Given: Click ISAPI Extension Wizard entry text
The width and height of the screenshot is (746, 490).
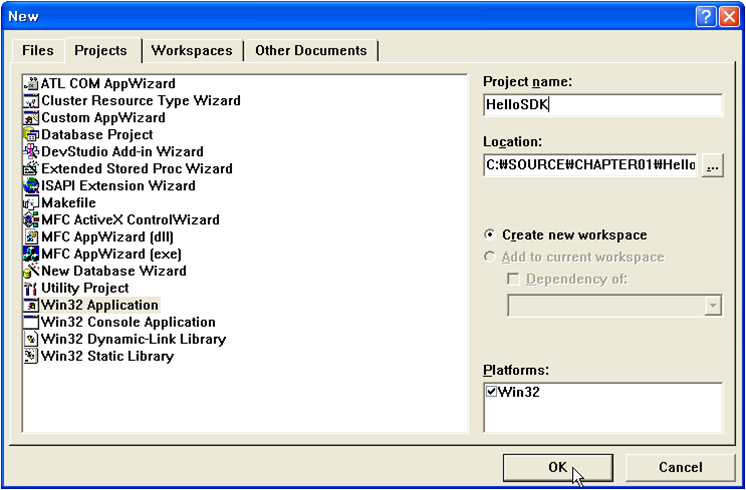Looking at the screenshot, I should pyautogui.click(x=118, y=186).
